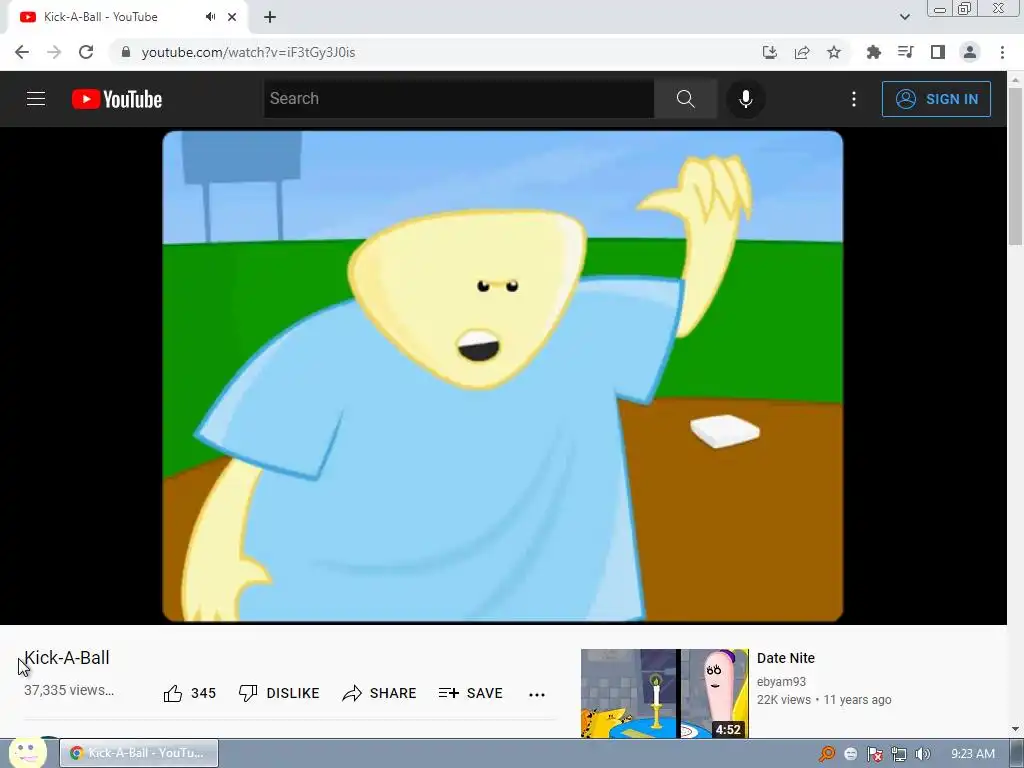Viewport: 1024px width, 768px height.
Task: Go back with the browser arrow
Action: pyautogui.click(x=22, y=52)
